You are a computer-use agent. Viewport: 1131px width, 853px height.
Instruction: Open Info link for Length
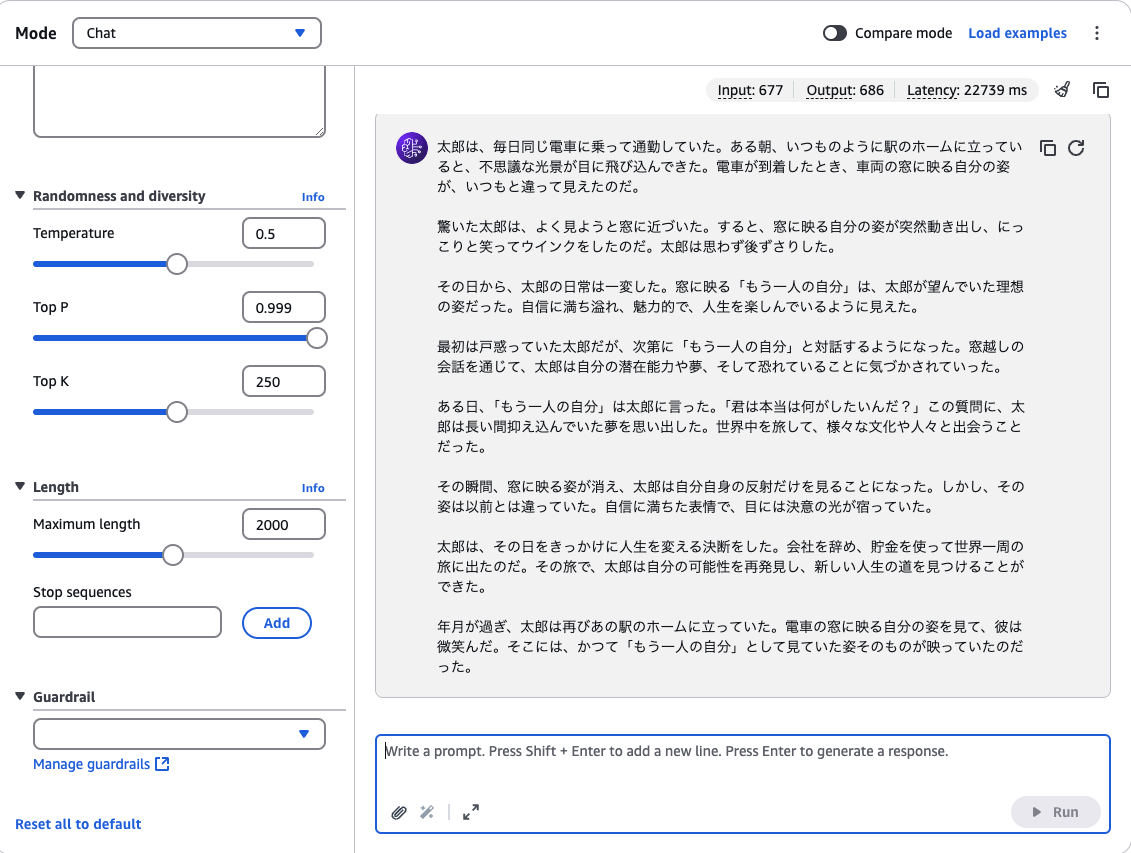[313, 488]
